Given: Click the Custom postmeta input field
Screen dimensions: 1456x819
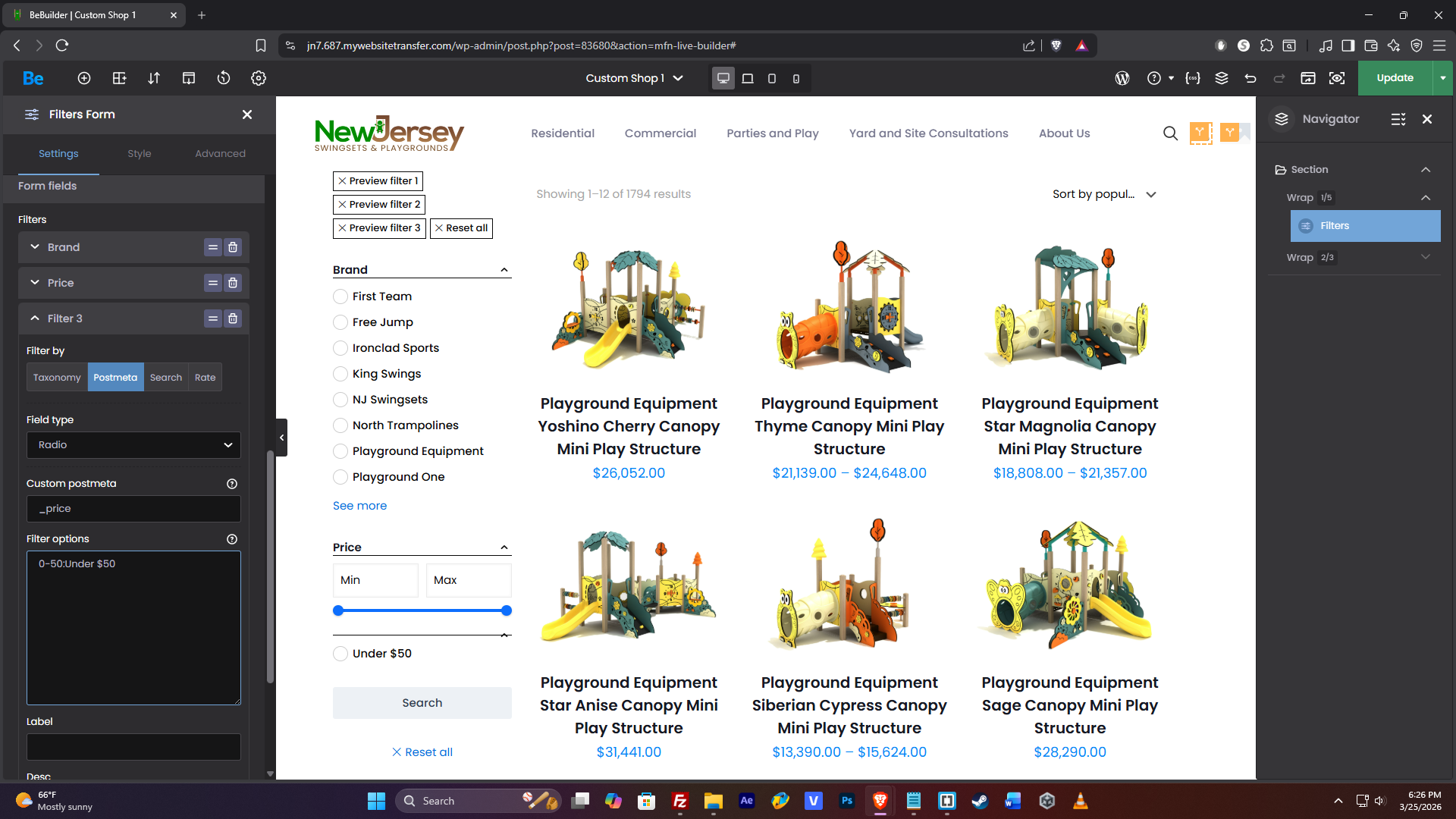Looking at the screenshot, I should click(x=133, y=509).
